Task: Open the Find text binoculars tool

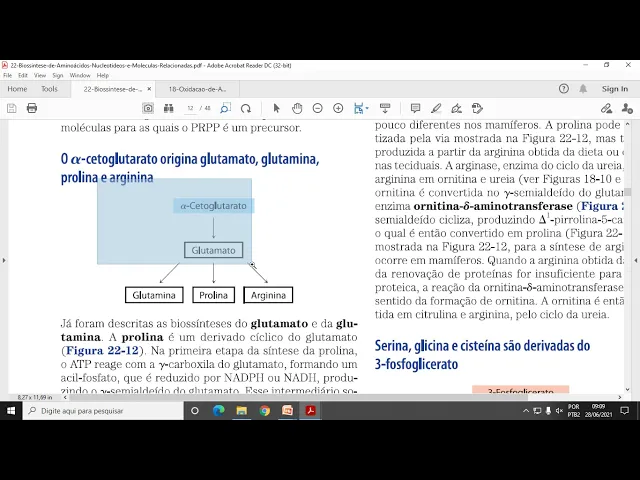Action: [x=168, y=108]
